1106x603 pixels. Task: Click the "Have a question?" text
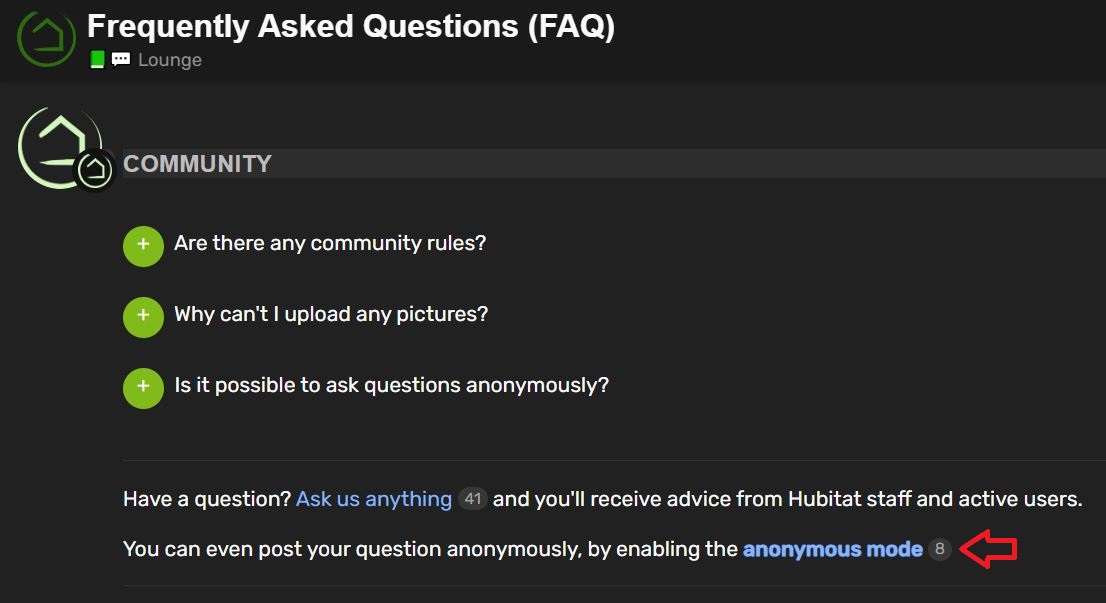207,499
